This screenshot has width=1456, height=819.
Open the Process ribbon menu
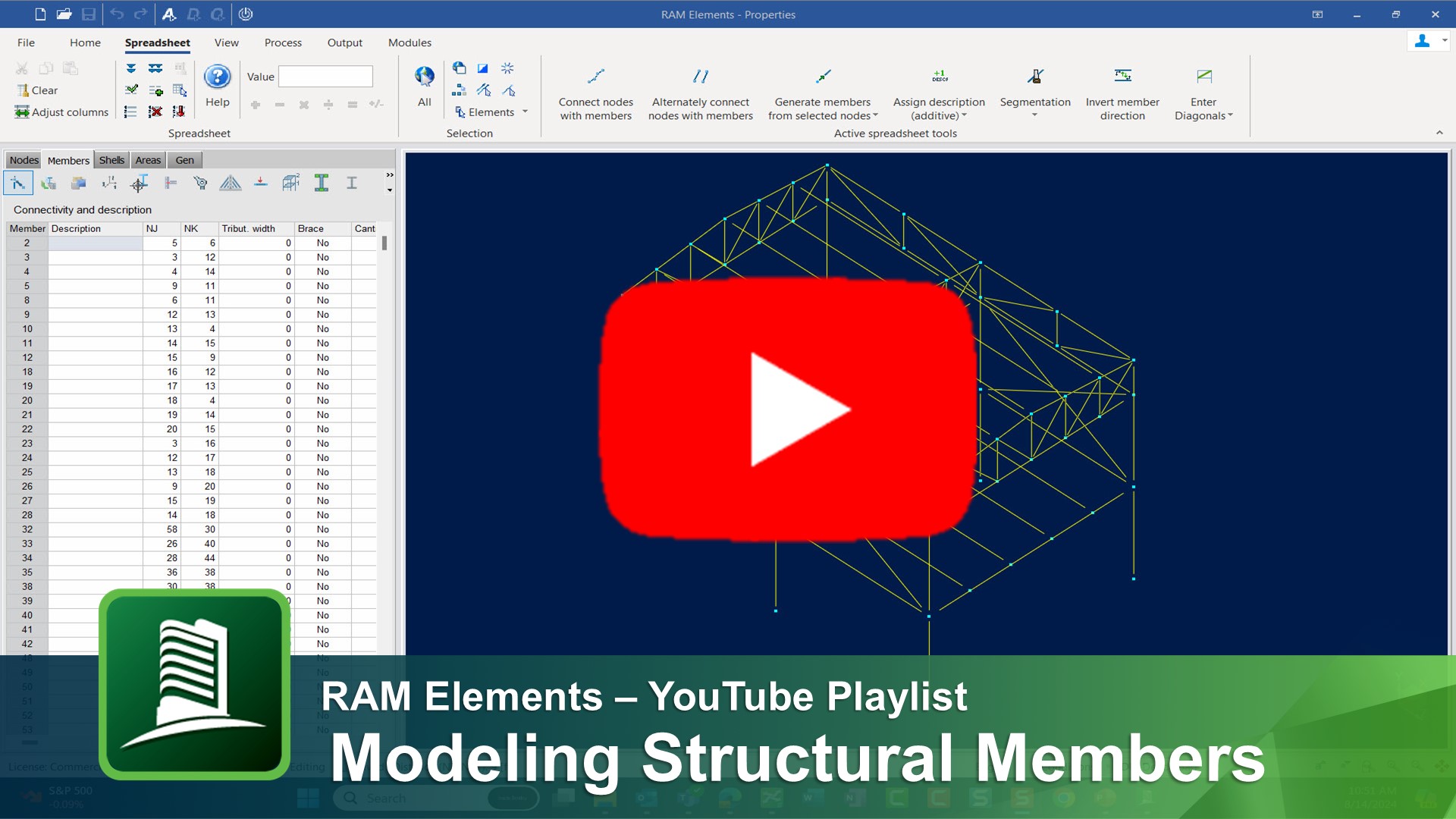282,42
